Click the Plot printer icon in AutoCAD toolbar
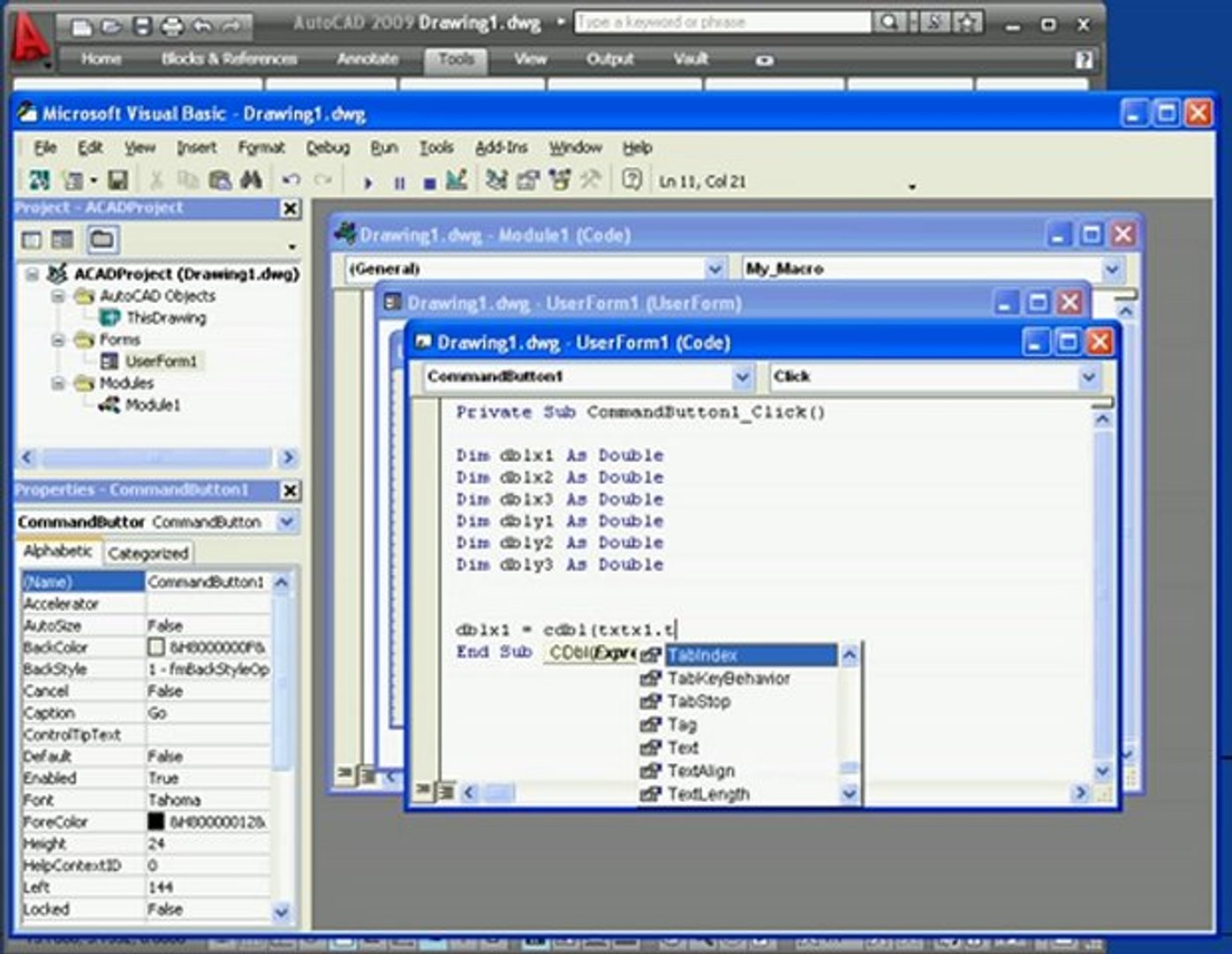 171,26
